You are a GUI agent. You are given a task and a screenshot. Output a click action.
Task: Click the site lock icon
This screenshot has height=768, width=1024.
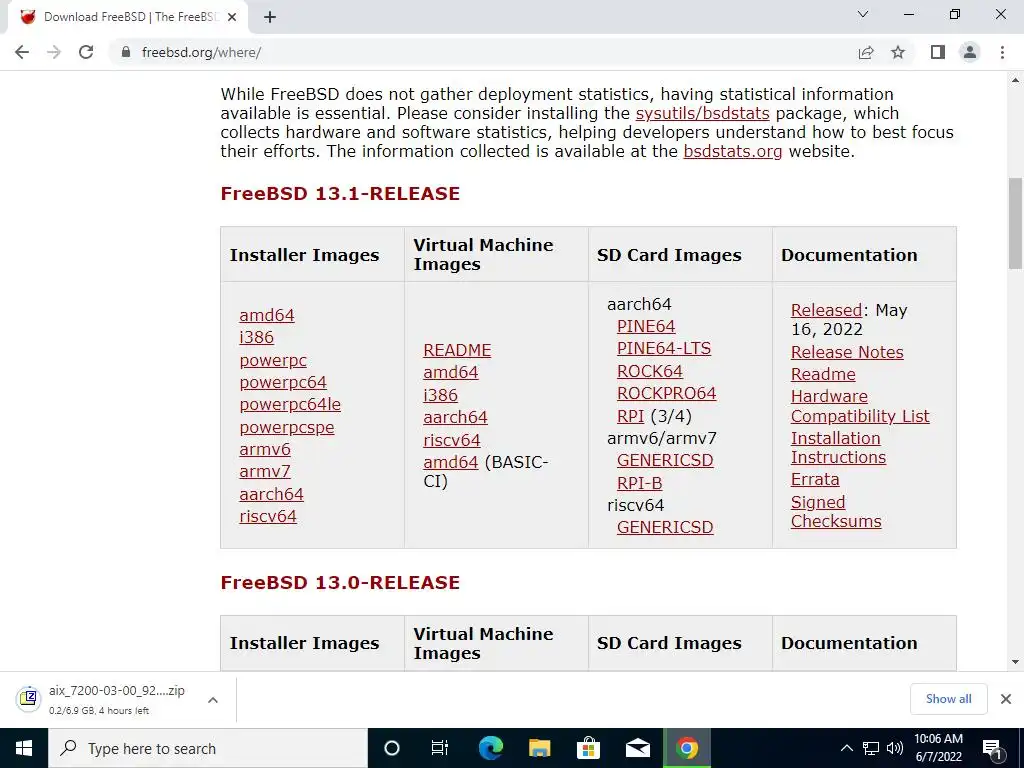(x=126, y=52)
